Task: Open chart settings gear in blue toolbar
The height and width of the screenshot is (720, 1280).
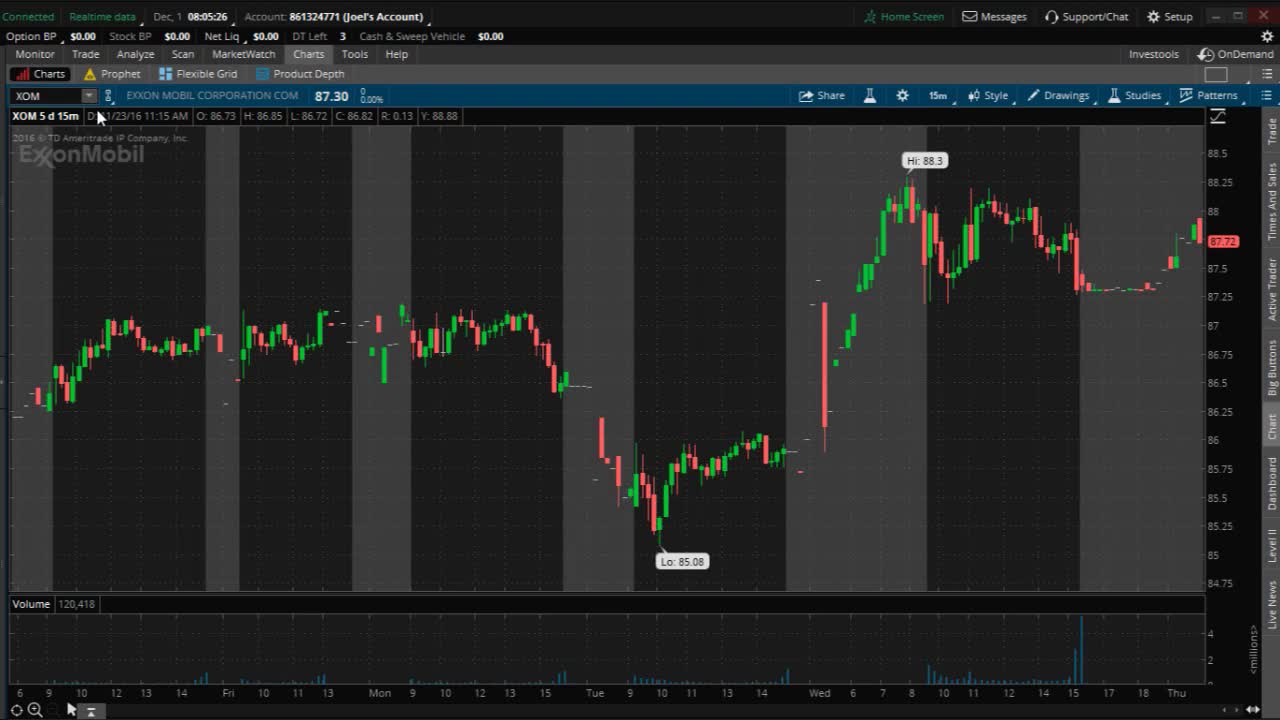Action: click(902, 96)
